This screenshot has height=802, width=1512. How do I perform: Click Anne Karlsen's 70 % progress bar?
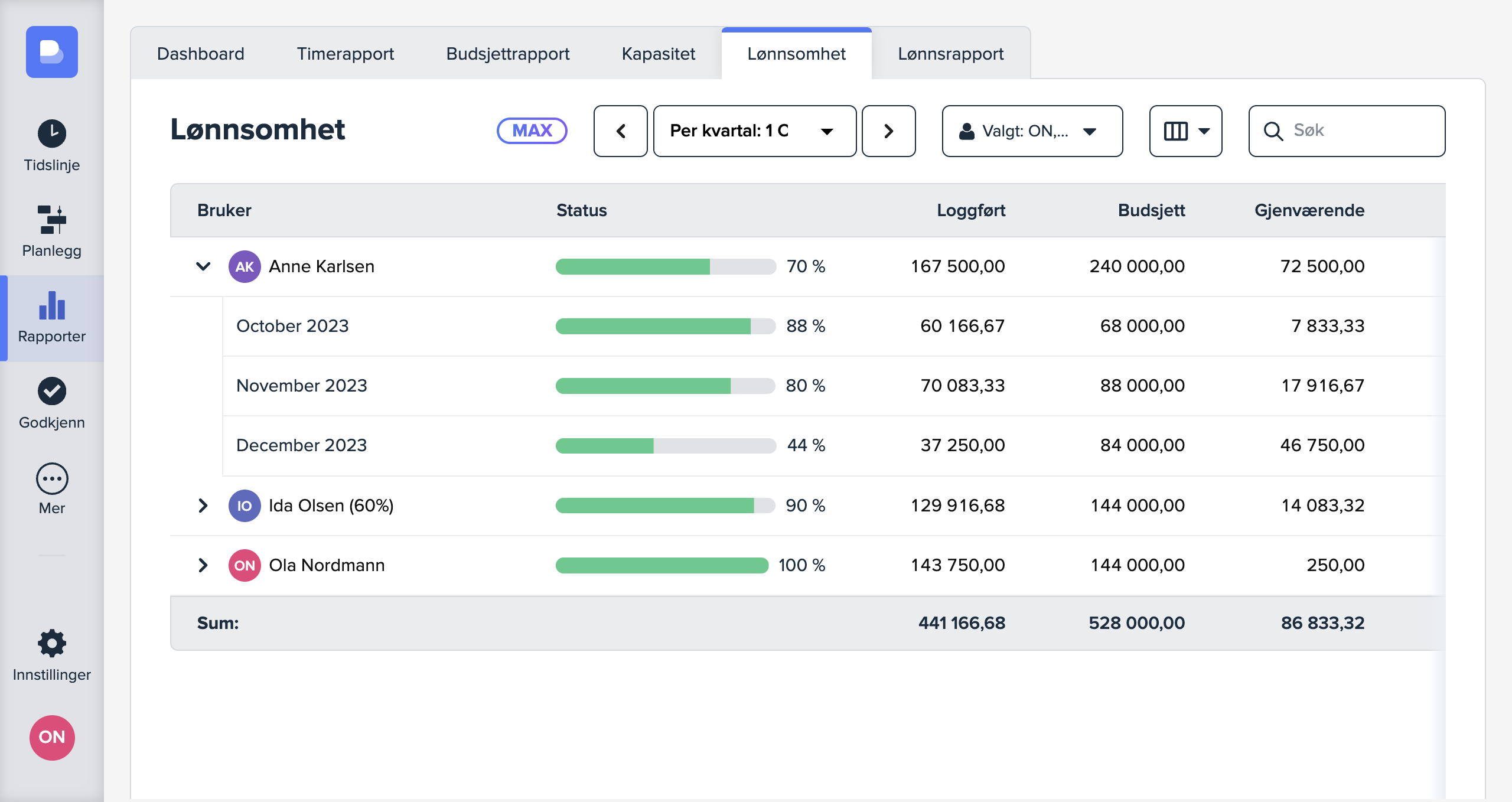tap(666, 266)
